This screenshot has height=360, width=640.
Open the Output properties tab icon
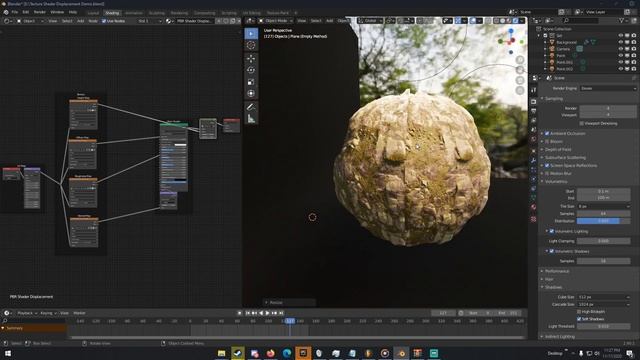533,111
